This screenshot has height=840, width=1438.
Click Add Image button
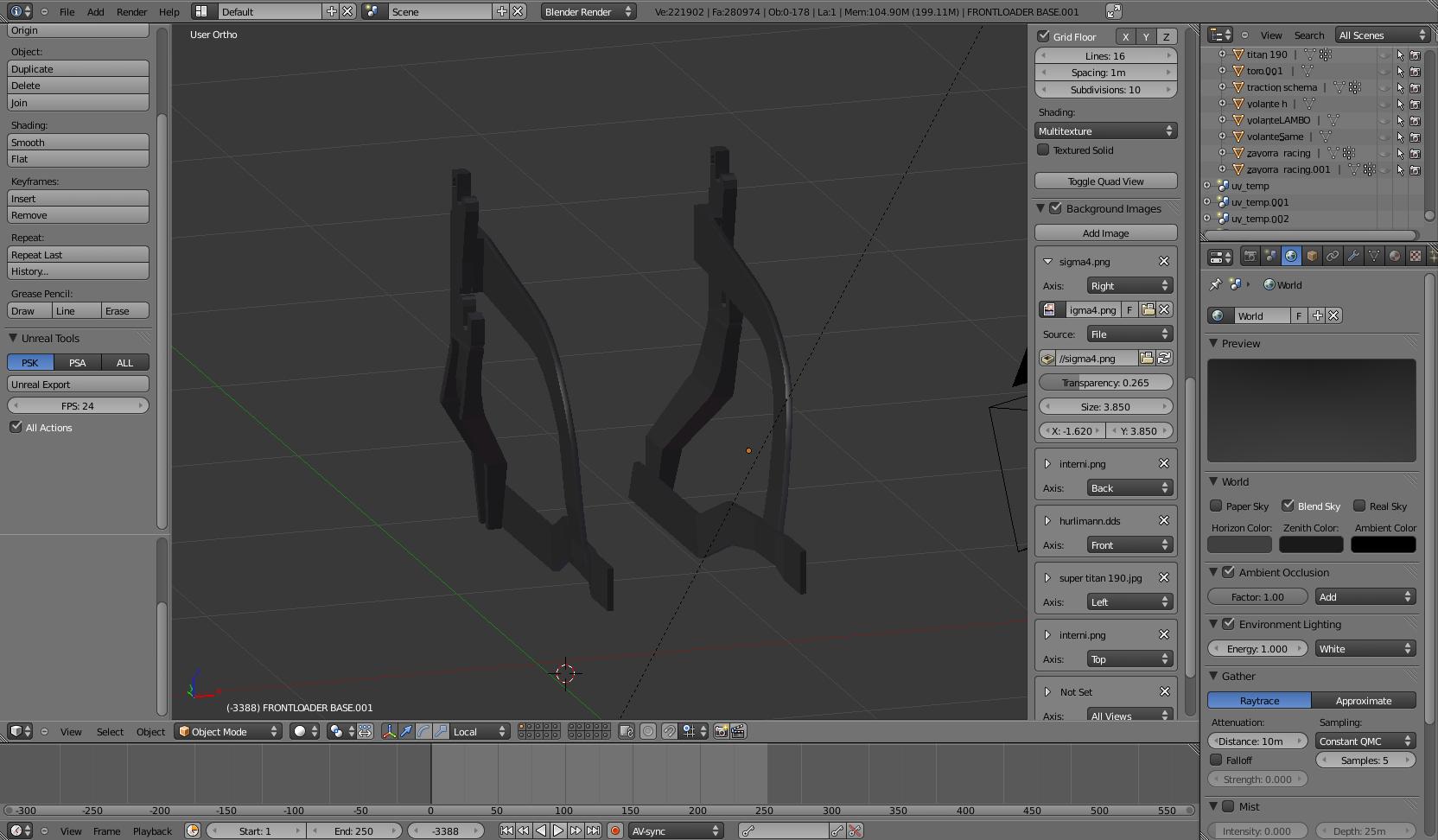click(x=1106, y=232)
